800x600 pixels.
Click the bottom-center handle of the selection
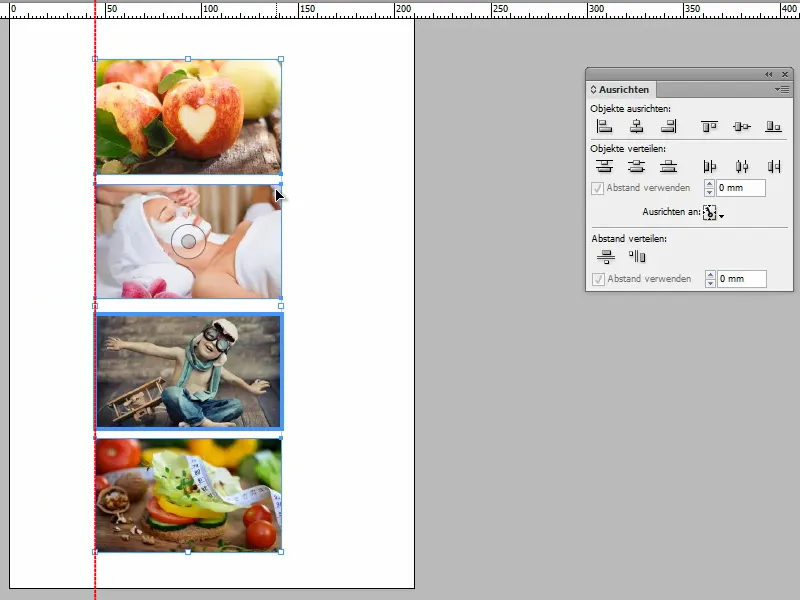pyautogui.click(x=188, y=552)
